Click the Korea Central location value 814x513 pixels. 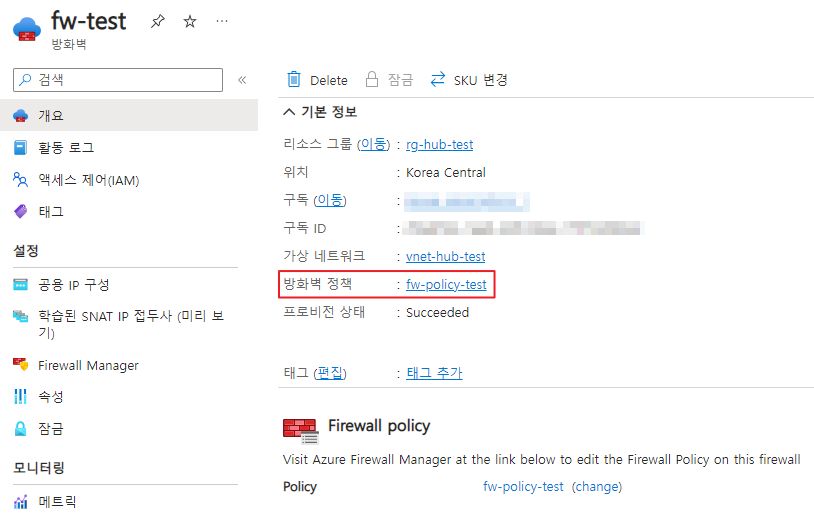point(445,172)
